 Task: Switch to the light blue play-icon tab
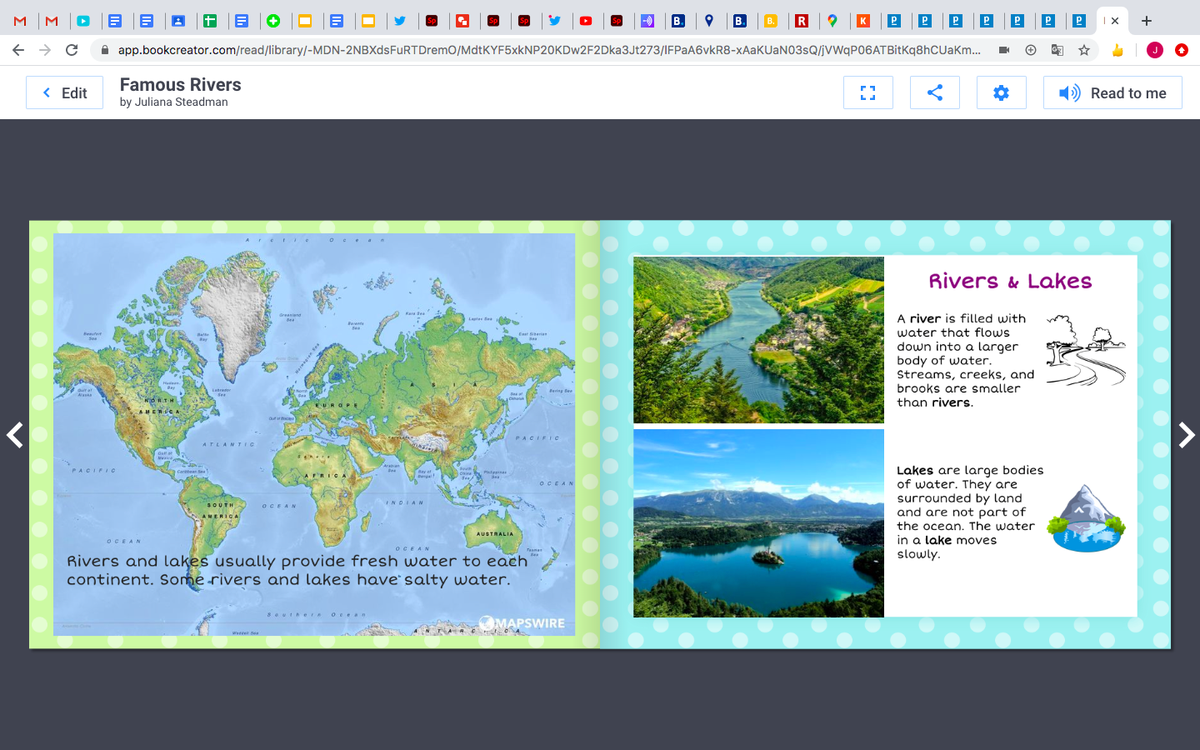point(84,20)
